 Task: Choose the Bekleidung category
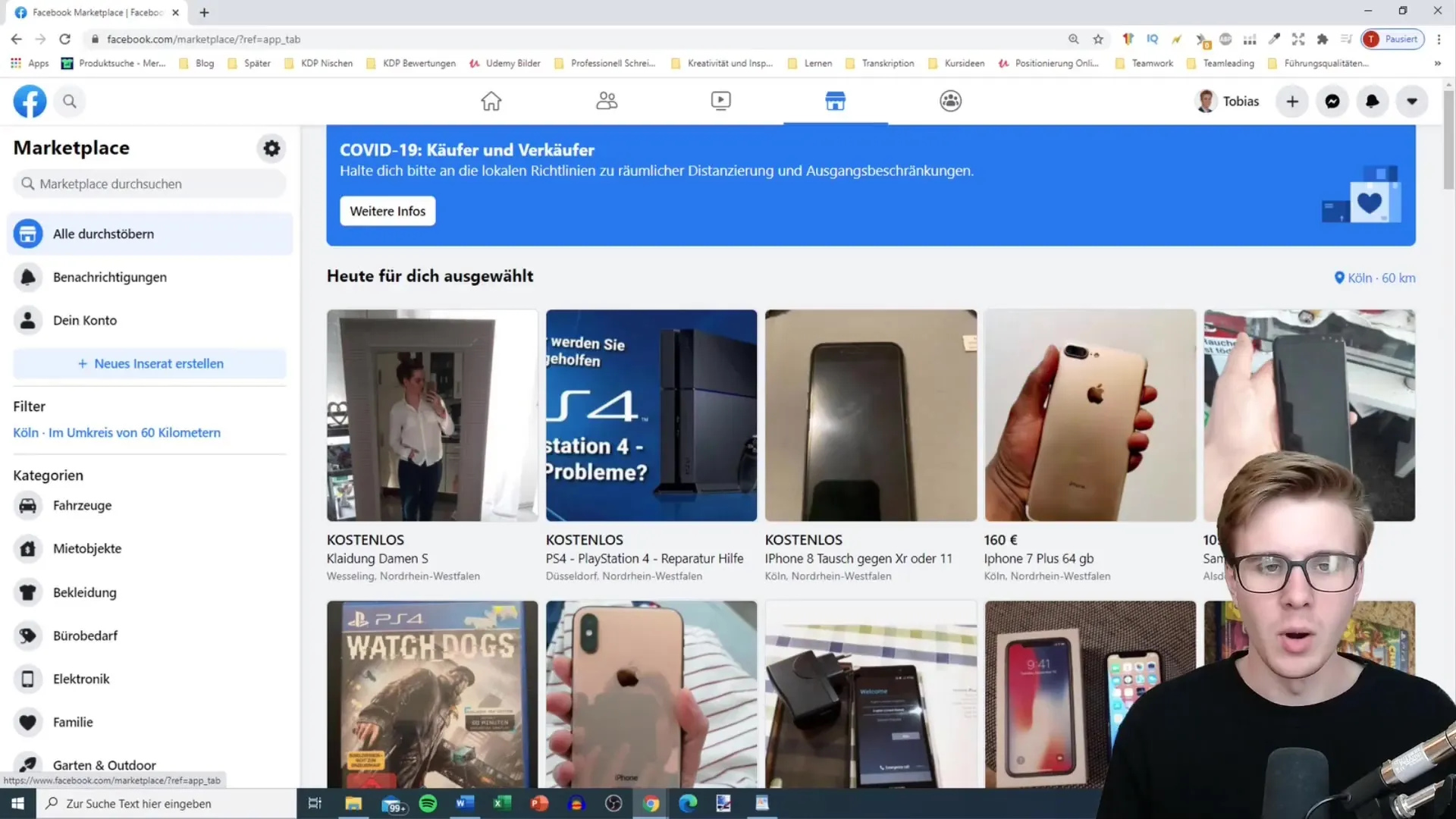click(x=149, y=592)
